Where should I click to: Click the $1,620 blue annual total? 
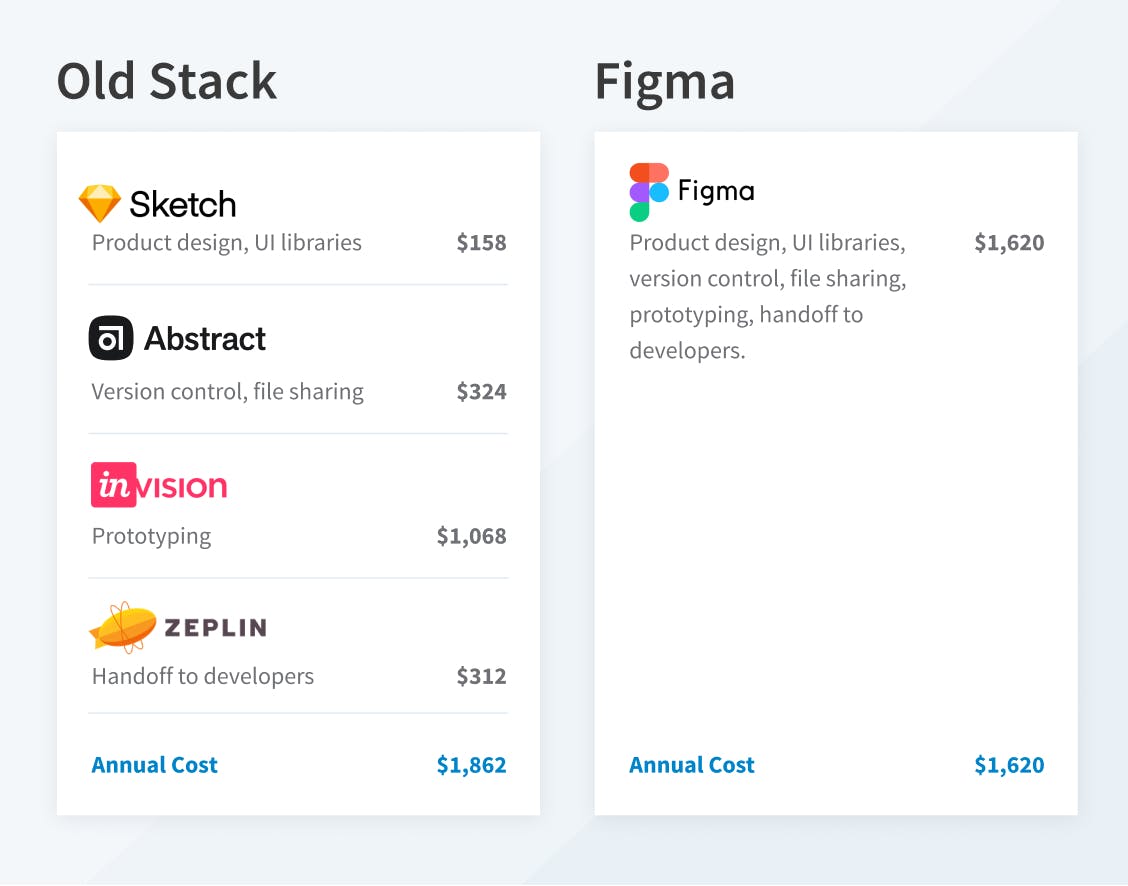[x=1009, y=765]
